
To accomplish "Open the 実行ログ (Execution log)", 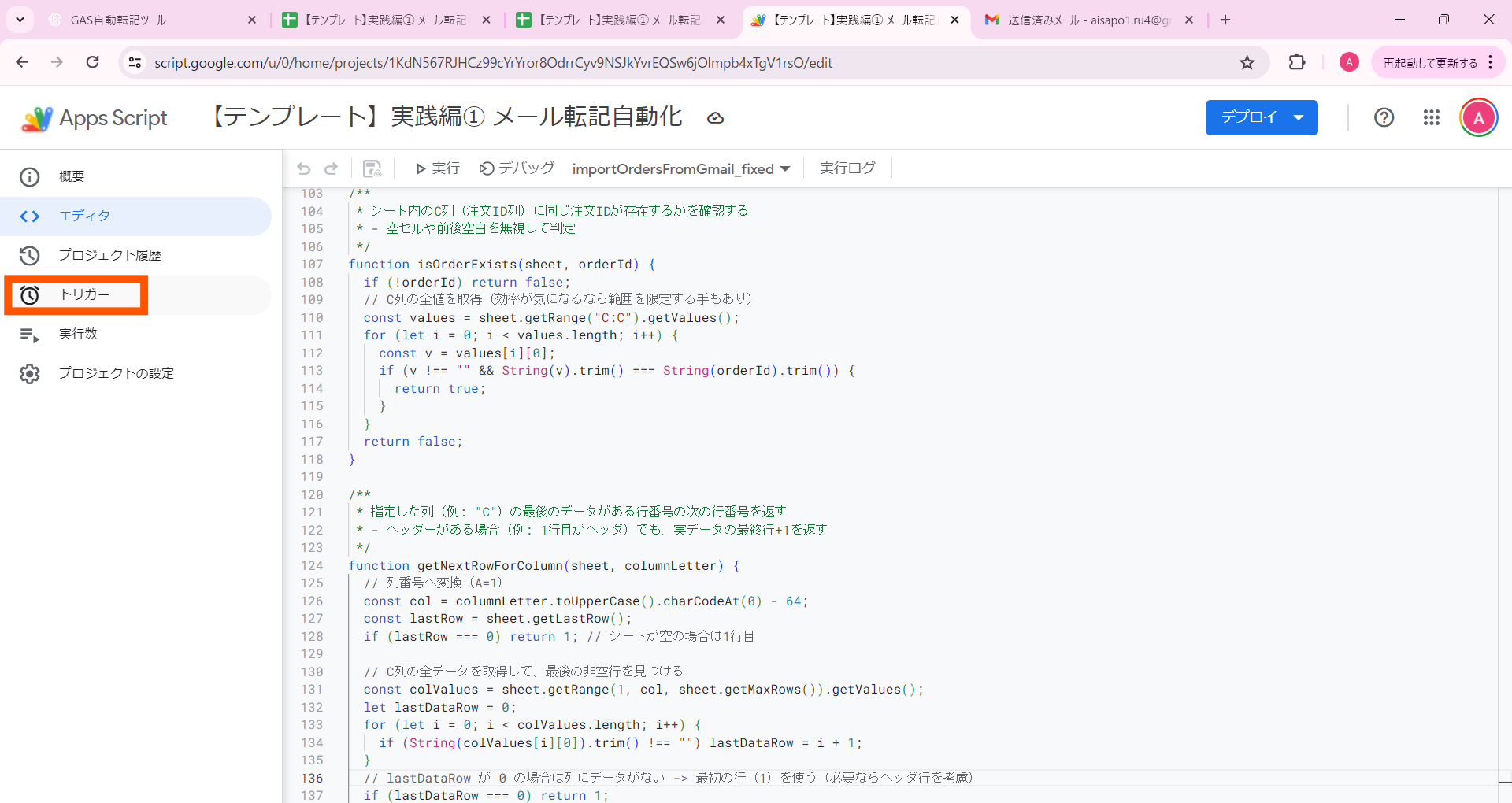I will pyautogui.click(x=847, y=168).
